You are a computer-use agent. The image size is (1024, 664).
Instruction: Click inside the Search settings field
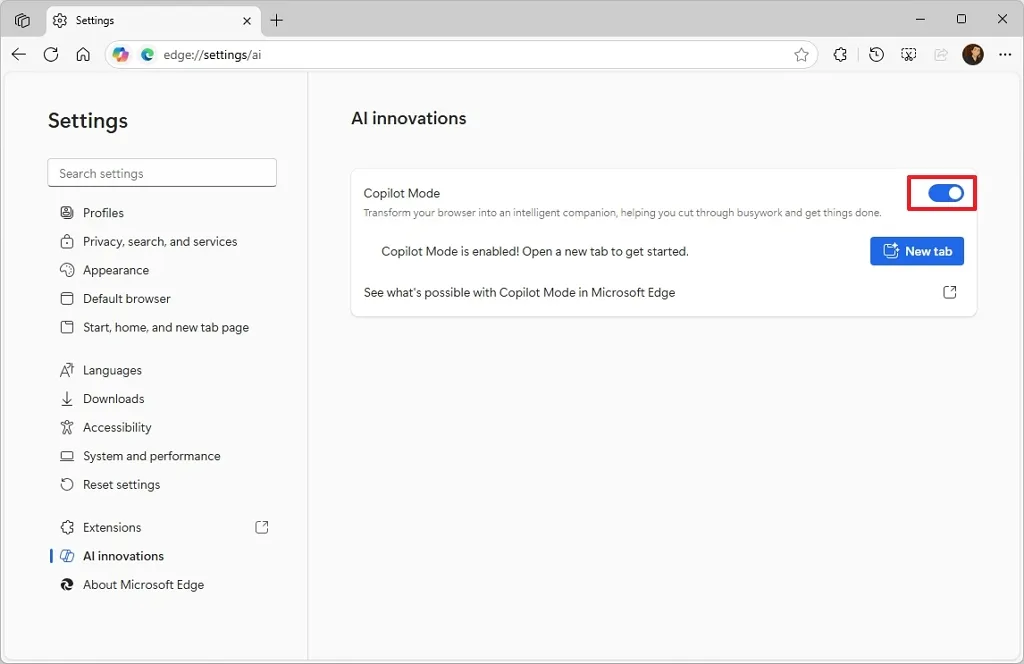pyautogui.click(x=162, y=172)
